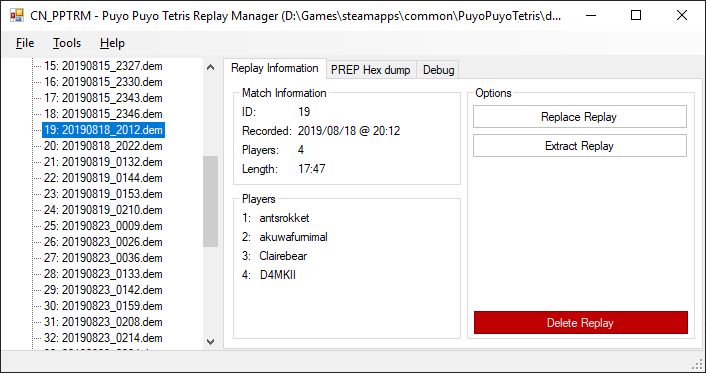Click the replay list scroll up arrow
This screenshot has height=373, width=706.
coord(210,68)
